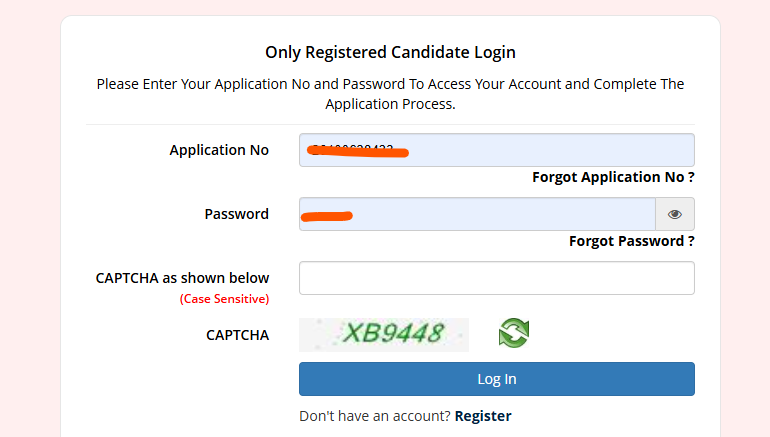Click the red Case Sensitive note
This screenshot has width=770, height=437.
tap(224, 298)
